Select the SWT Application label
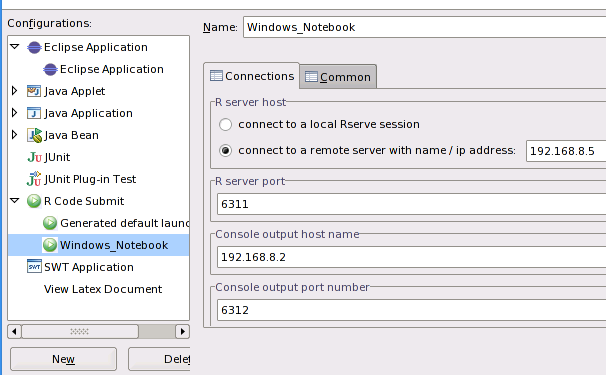Screen dimensions: 606x375 (89, 267)
